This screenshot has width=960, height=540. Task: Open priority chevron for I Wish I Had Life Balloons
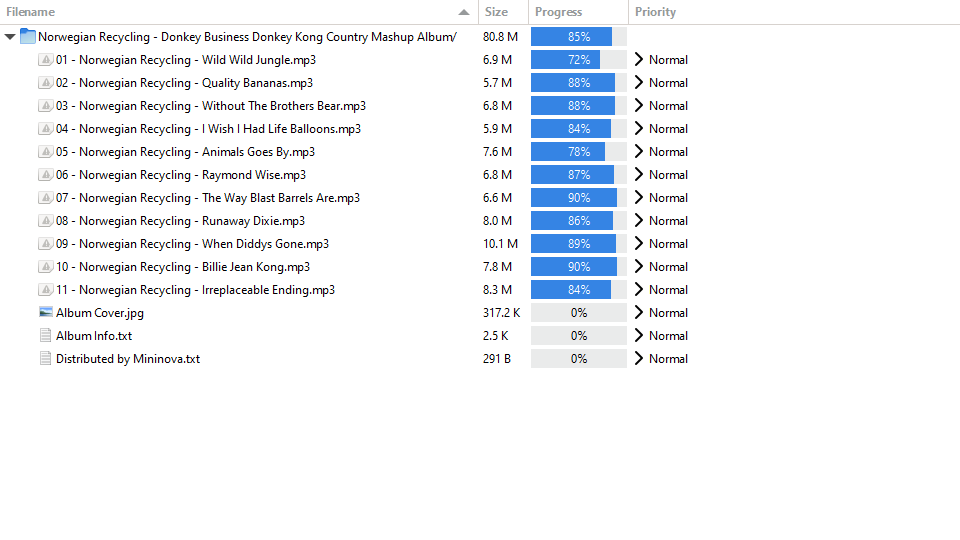[x=639, y=129]
